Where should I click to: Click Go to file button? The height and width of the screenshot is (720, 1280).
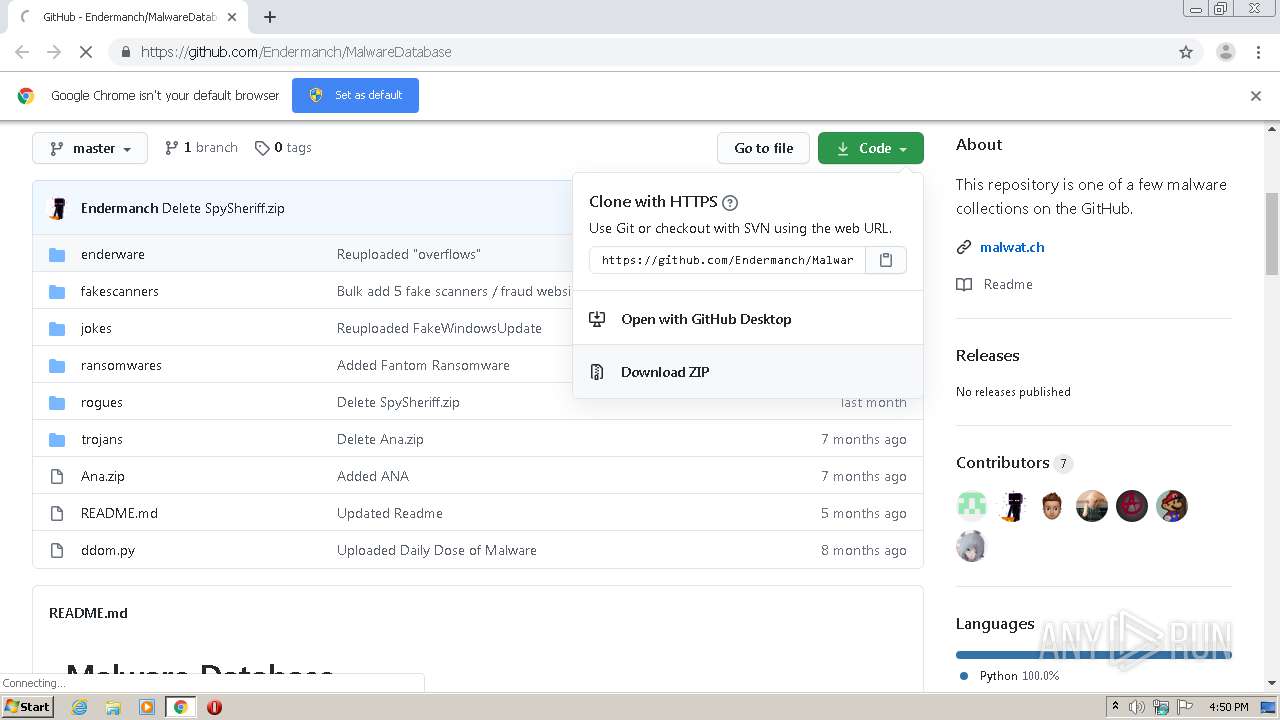(x=763, y=148)
